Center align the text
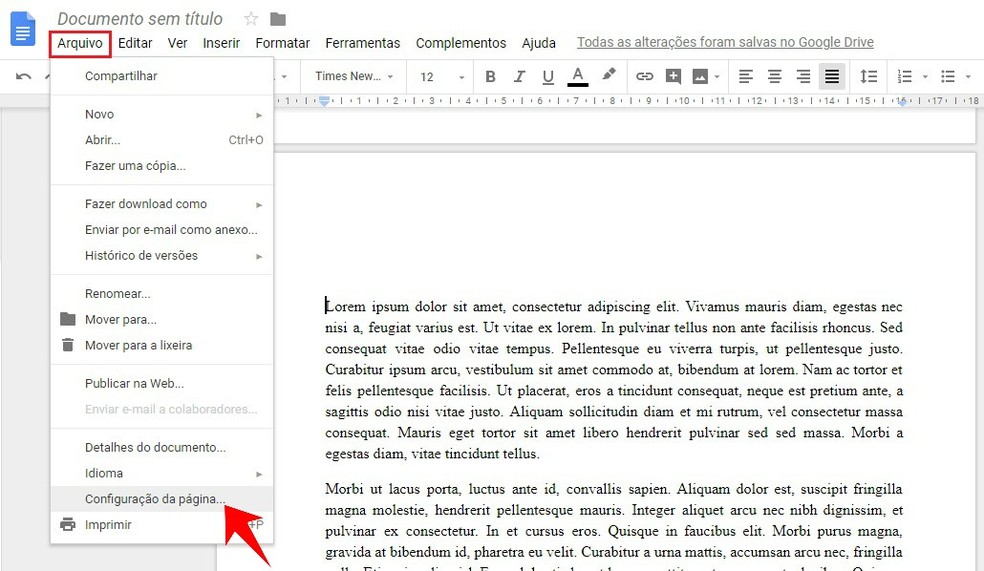 click(x=774, y=77)
